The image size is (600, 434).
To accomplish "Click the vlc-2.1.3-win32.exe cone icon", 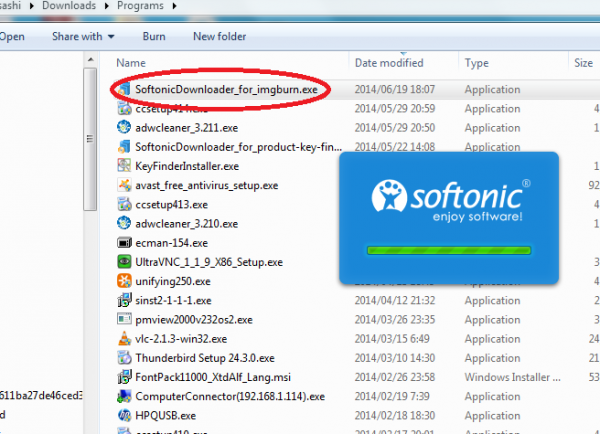I will point(124,339).
